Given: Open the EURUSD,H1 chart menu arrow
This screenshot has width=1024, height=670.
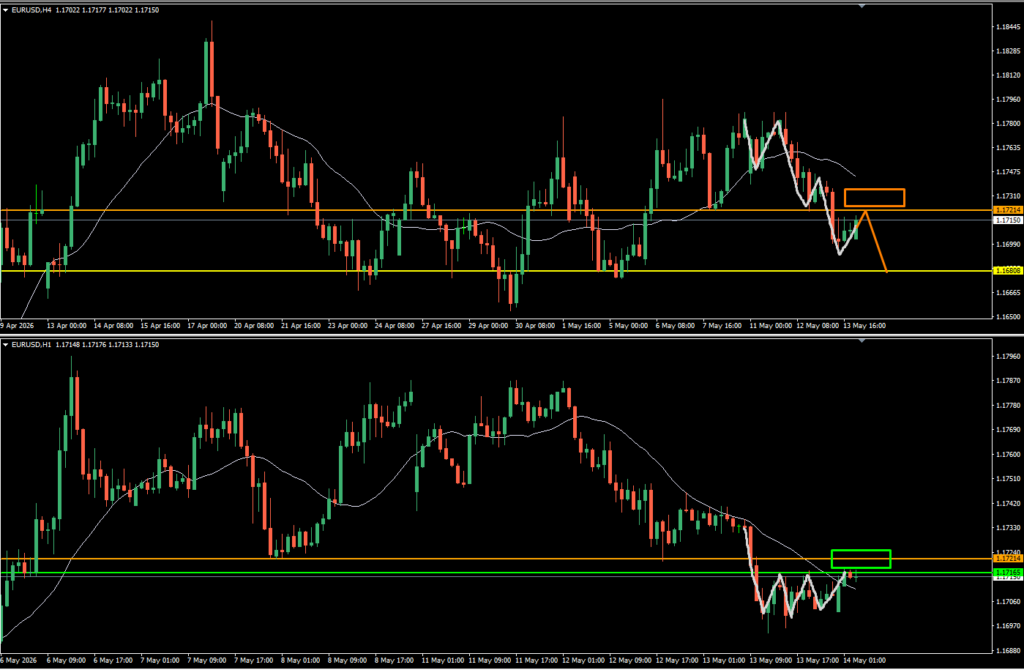Looking at the screenshot, I should point(6,345).
